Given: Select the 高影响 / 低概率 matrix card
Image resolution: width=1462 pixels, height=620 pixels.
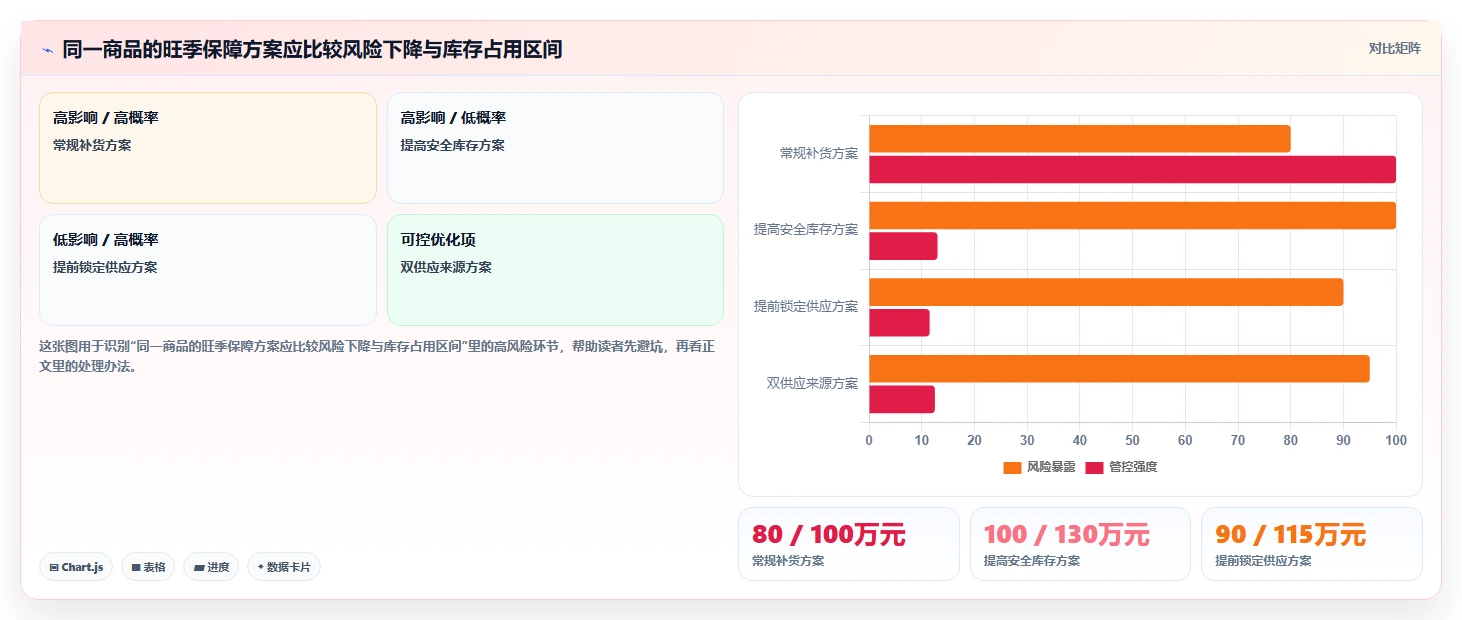Looking at the screenshot, I should (555, 148).
